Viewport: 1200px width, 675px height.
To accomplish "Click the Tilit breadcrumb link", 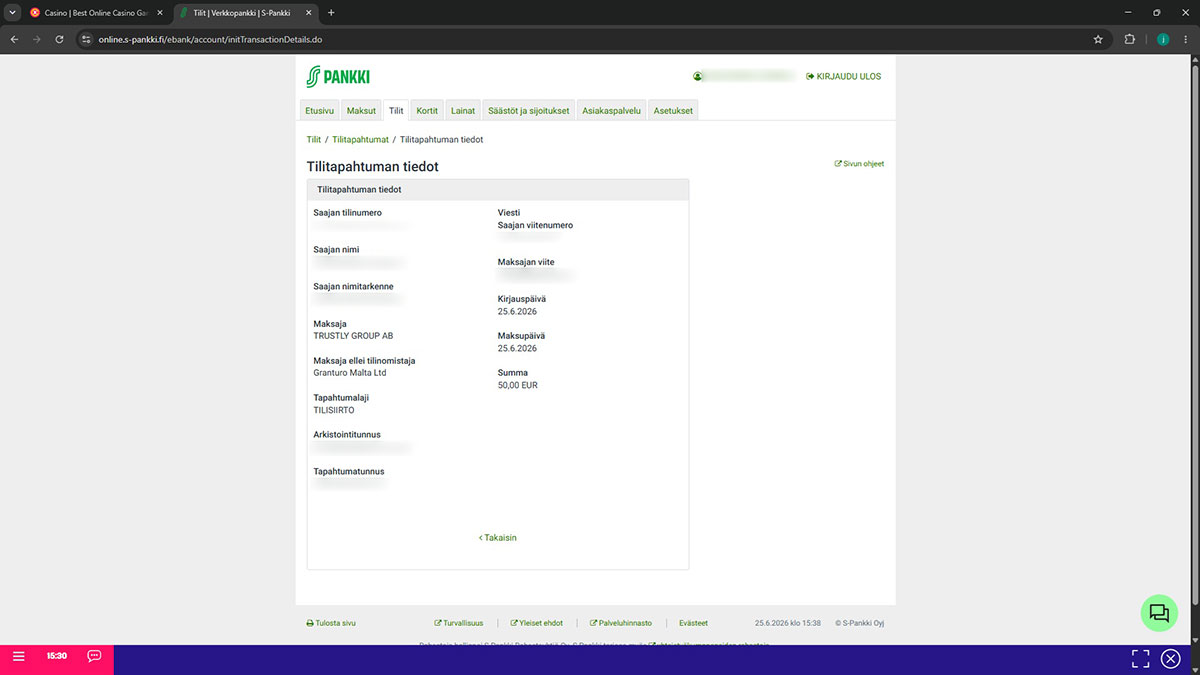I will (x=314, y=140).
